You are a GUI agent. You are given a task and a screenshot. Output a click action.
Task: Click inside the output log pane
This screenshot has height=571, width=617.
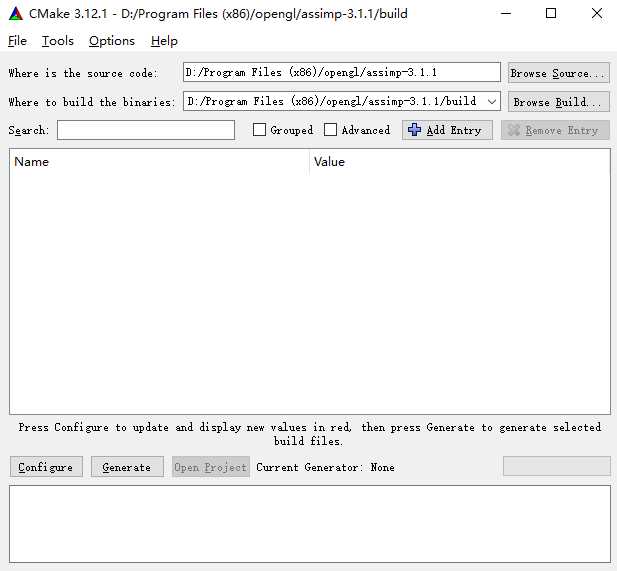[x=310, y=524]
